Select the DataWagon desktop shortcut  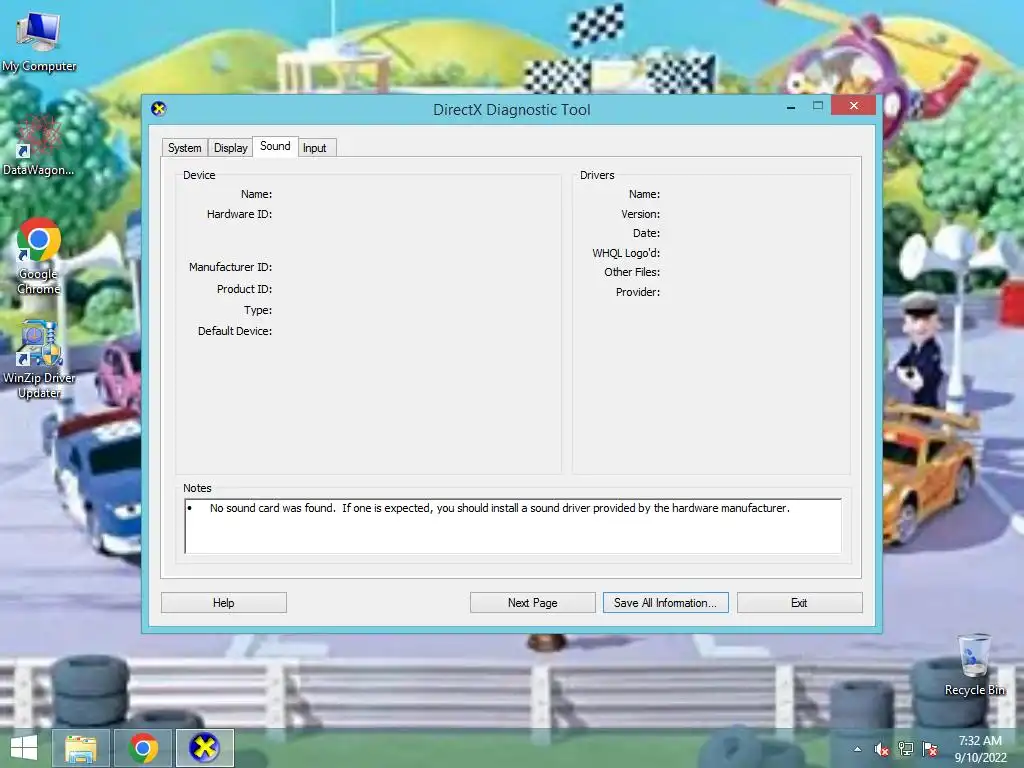point(39,146)
